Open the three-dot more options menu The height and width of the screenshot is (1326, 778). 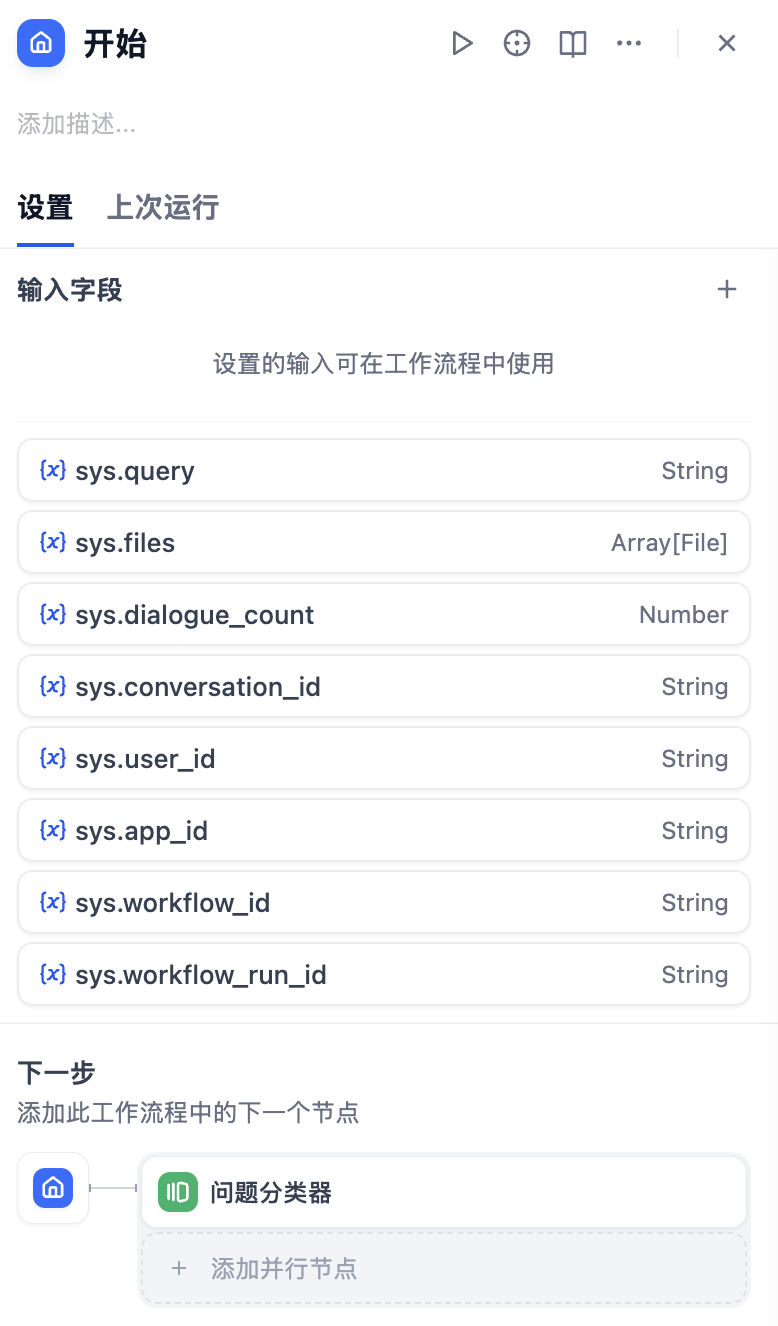click(629, 44)
